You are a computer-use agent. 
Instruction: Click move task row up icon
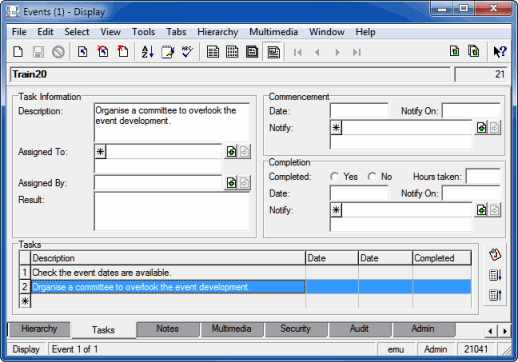click(495, 295)
